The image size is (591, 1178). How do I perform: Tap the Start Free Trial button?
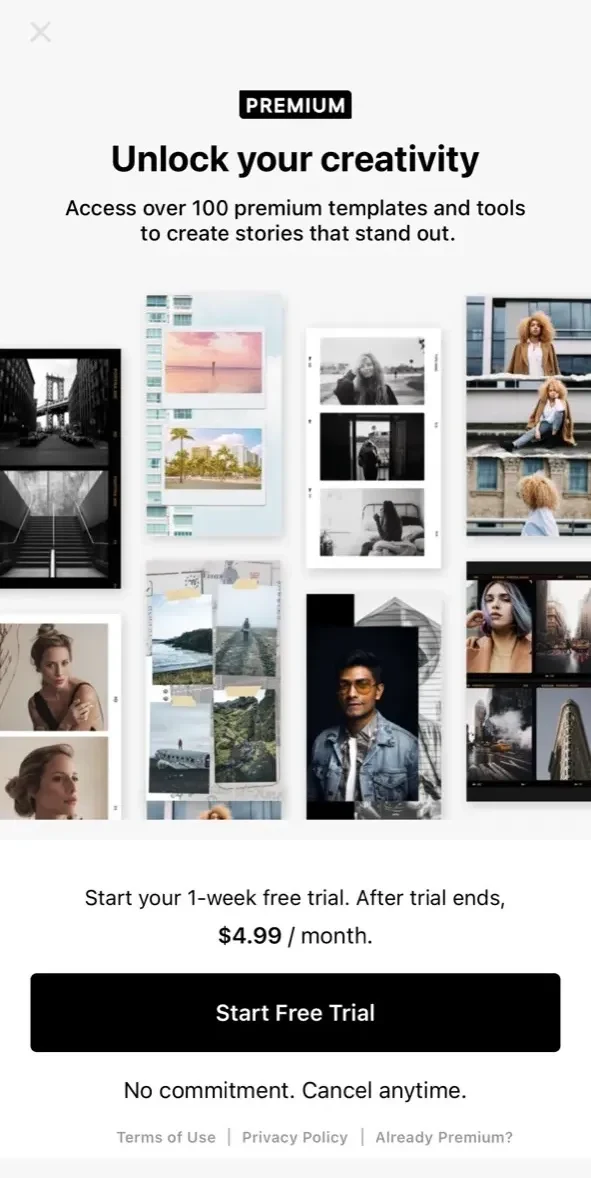coord(295,1012)
